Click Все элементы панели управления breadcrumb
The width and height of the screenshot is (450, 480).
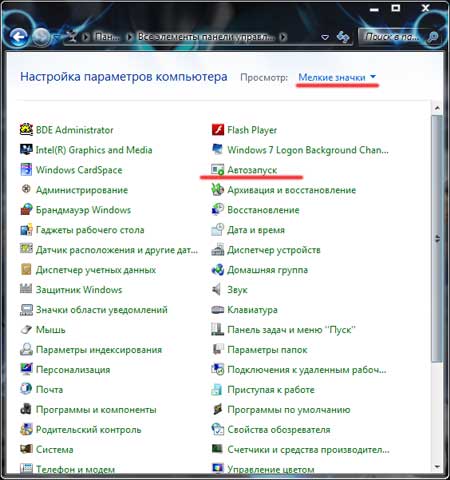(207, 36)
